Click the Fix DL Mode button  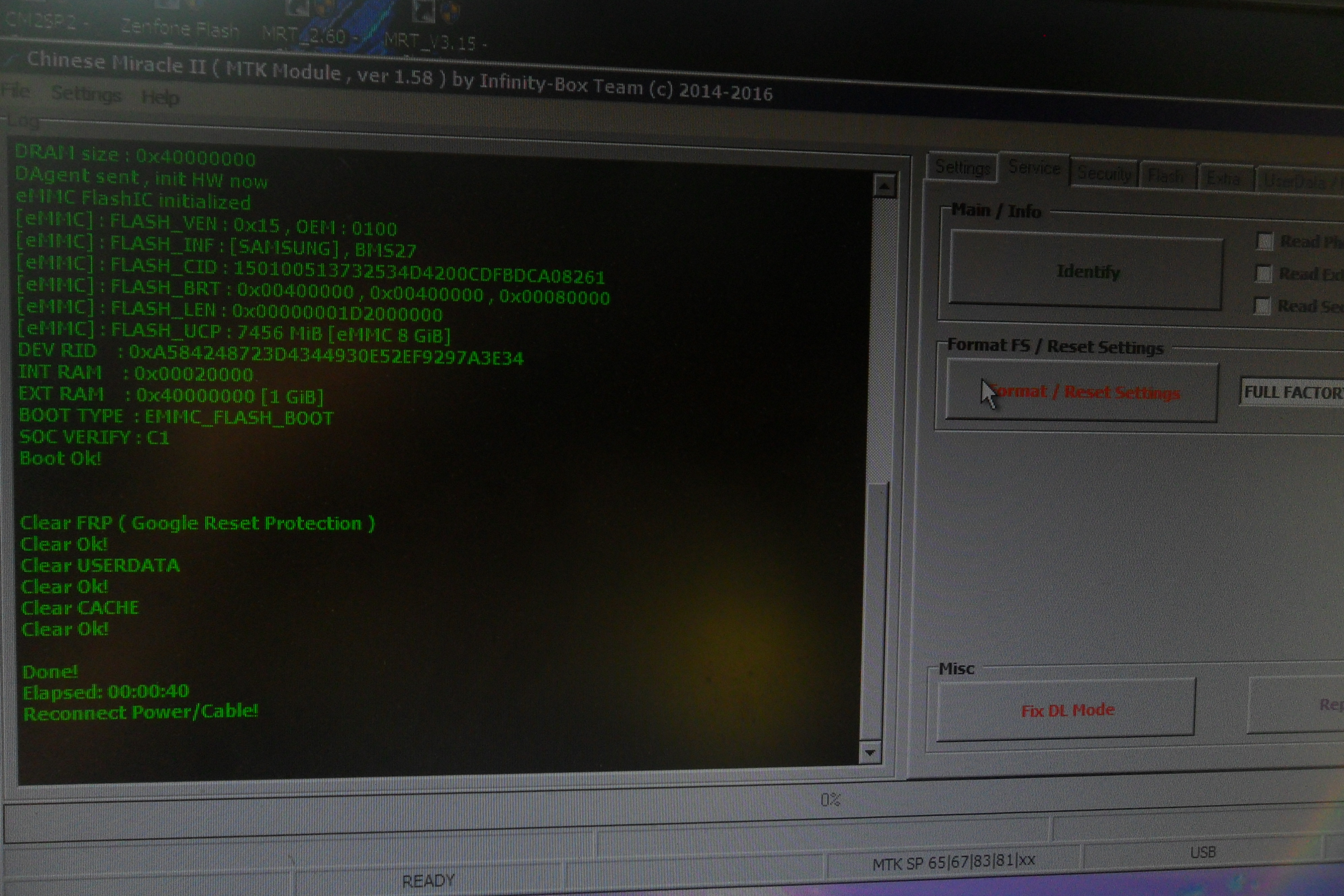pos(1067,710)
